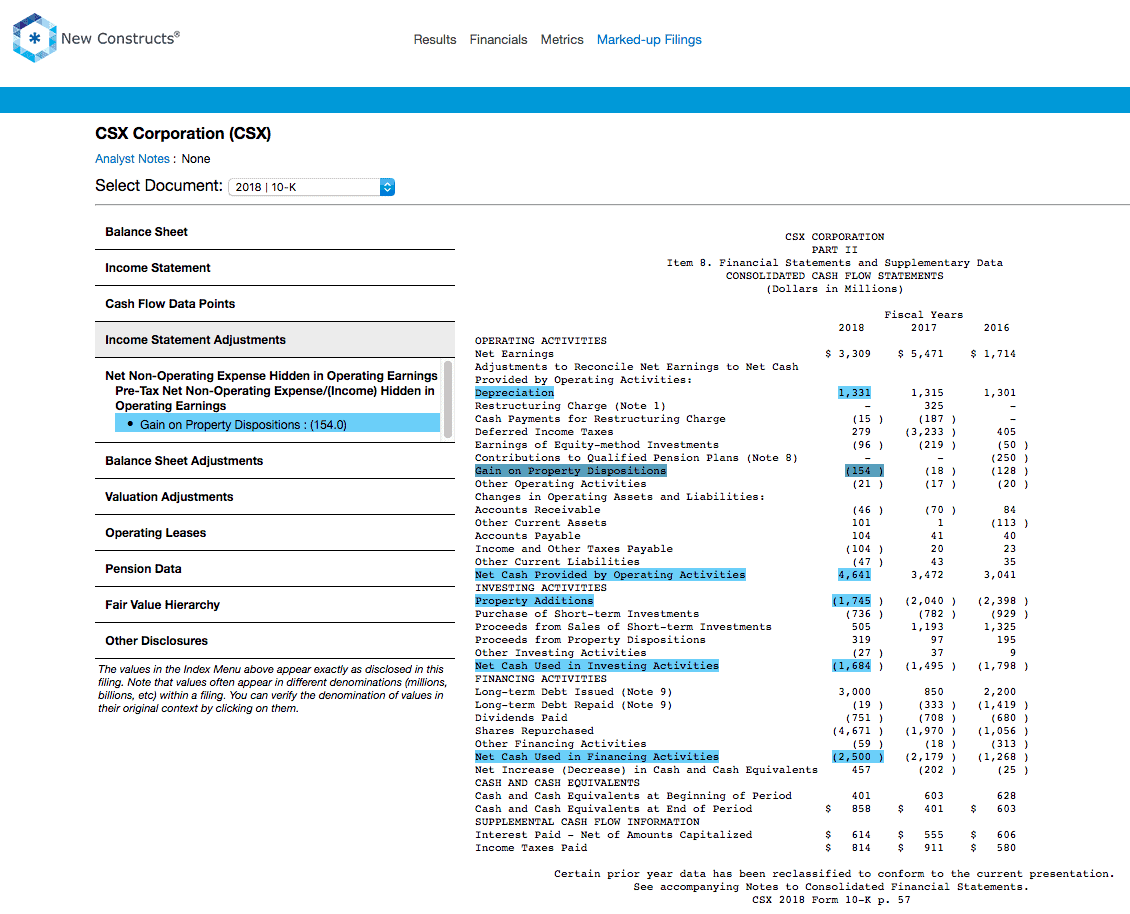
Task: Click the Other Financing Activities line label
Action: point(561,744)
